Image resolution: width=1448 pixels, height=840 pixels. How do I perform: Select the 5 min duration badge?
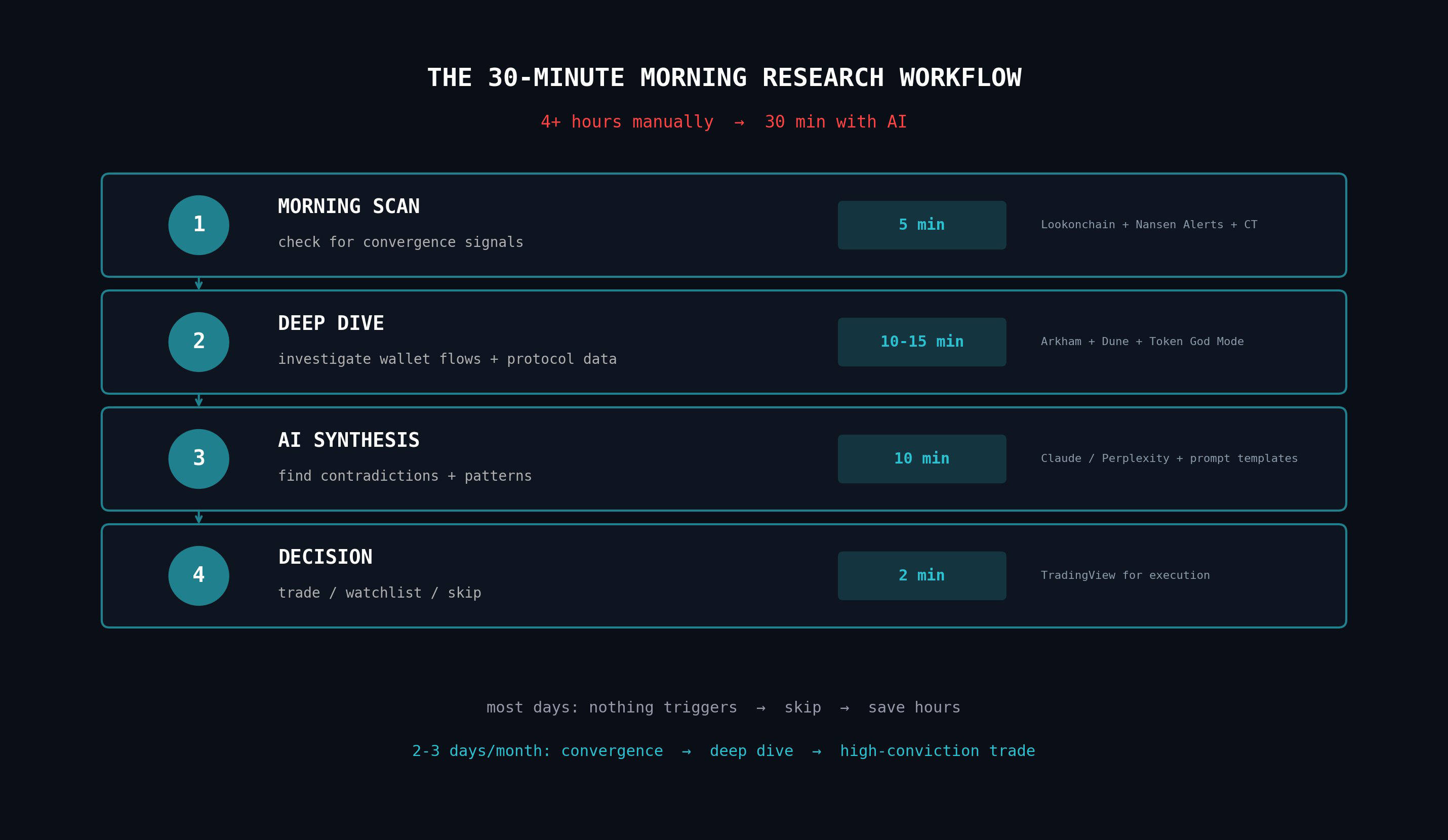(921, 225)
